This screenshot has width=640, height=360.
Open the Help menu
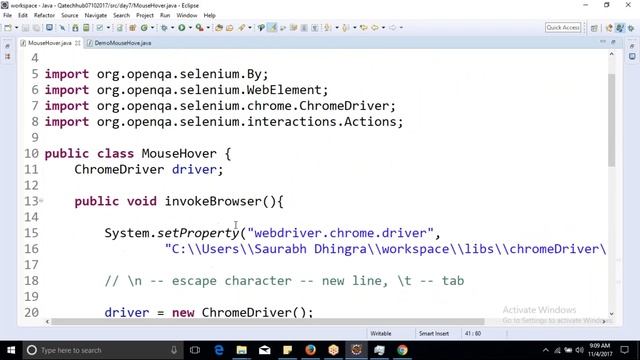[209, 15]
